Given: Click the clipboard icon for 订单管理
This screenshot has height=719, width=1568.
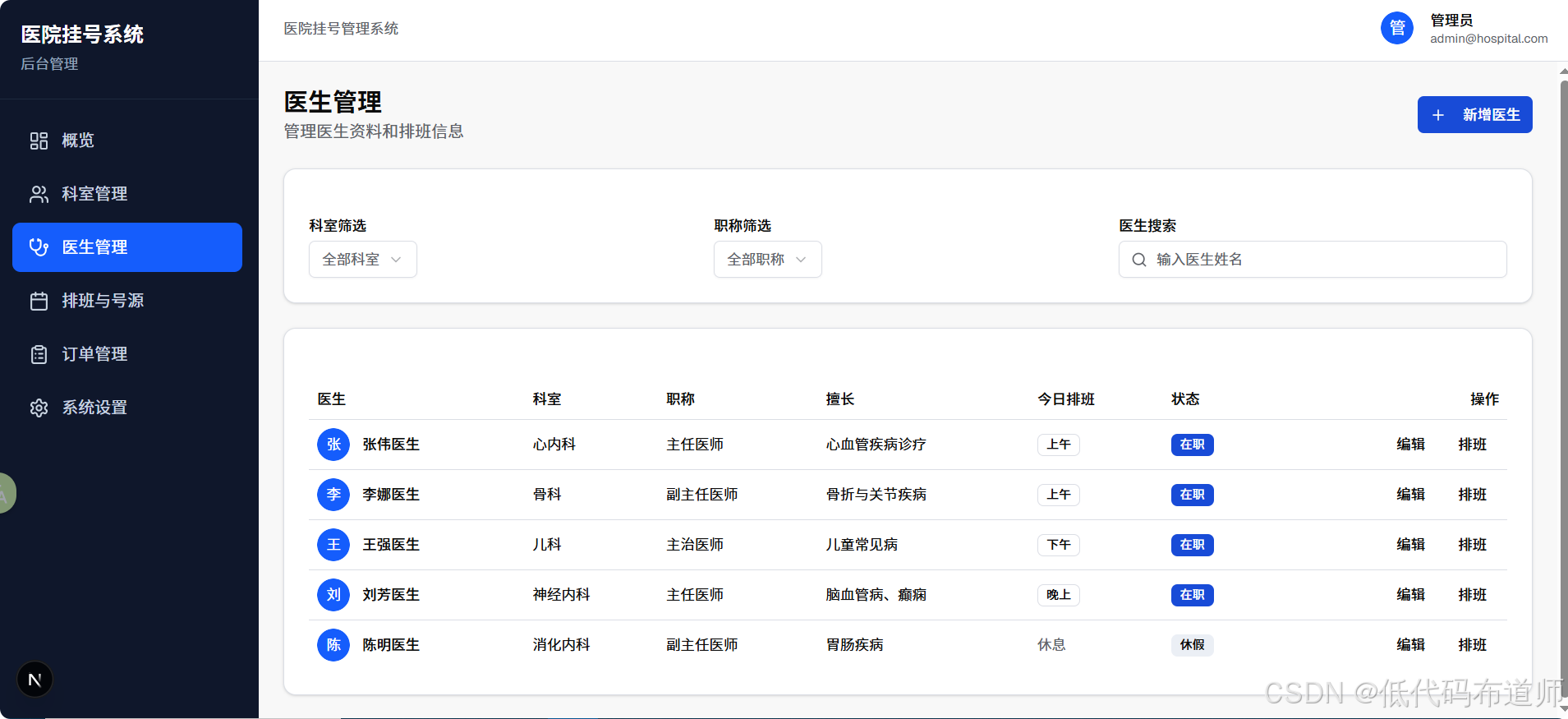Looking at the screenshot, I should [x=39, y=354].
